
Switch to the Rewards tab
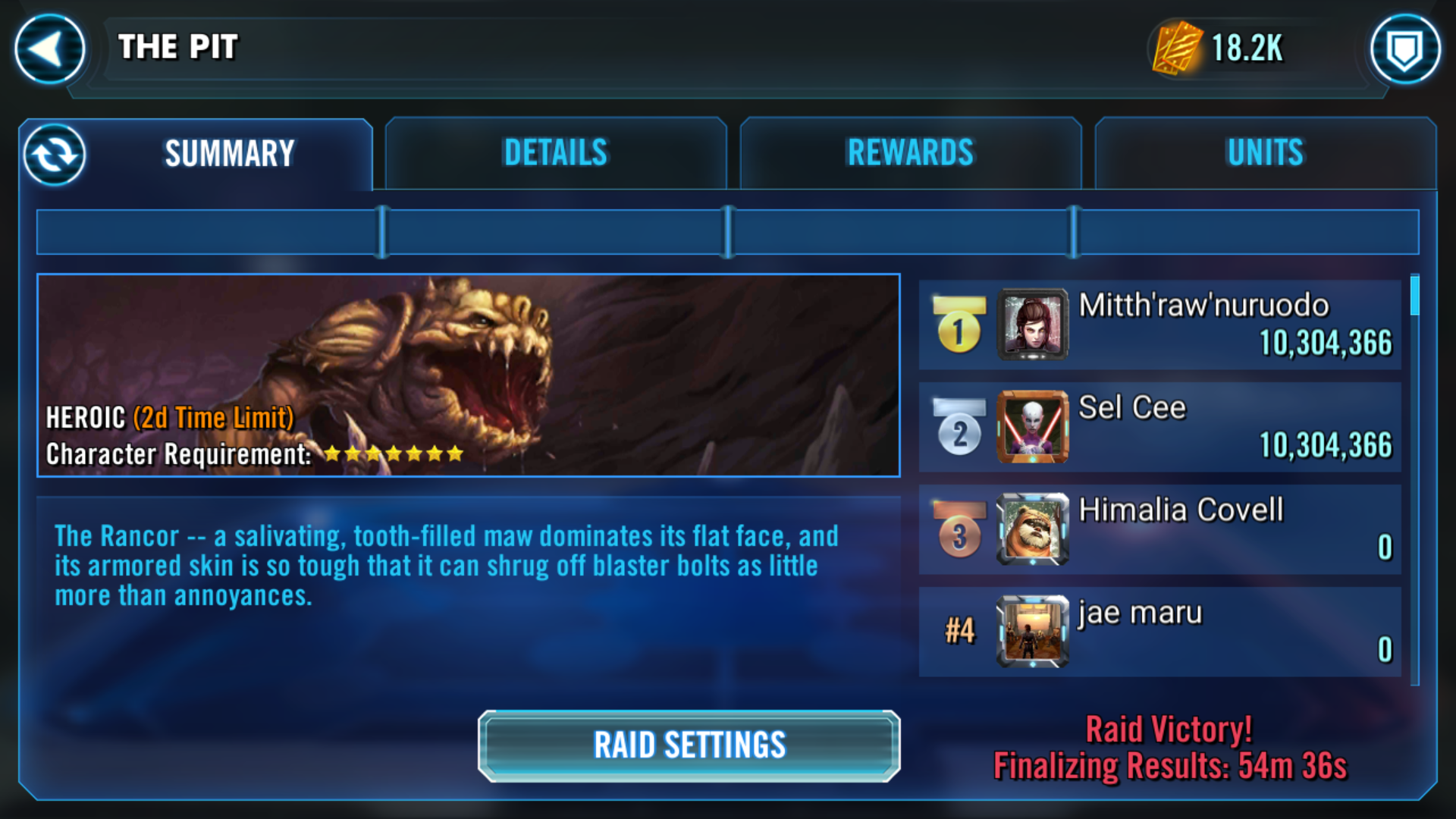tap(910, 153)
